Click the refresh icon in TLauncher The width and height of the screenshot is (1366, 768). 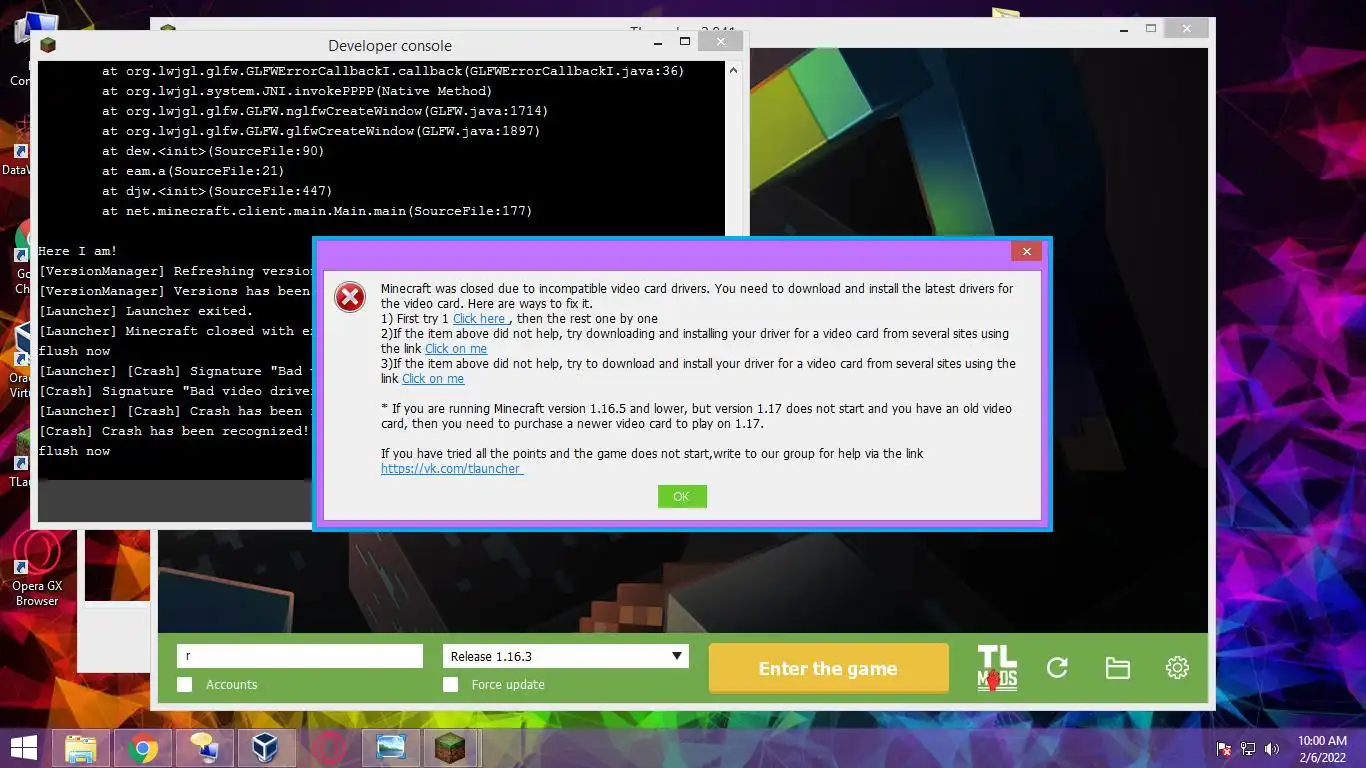(x=1057, y=668)
